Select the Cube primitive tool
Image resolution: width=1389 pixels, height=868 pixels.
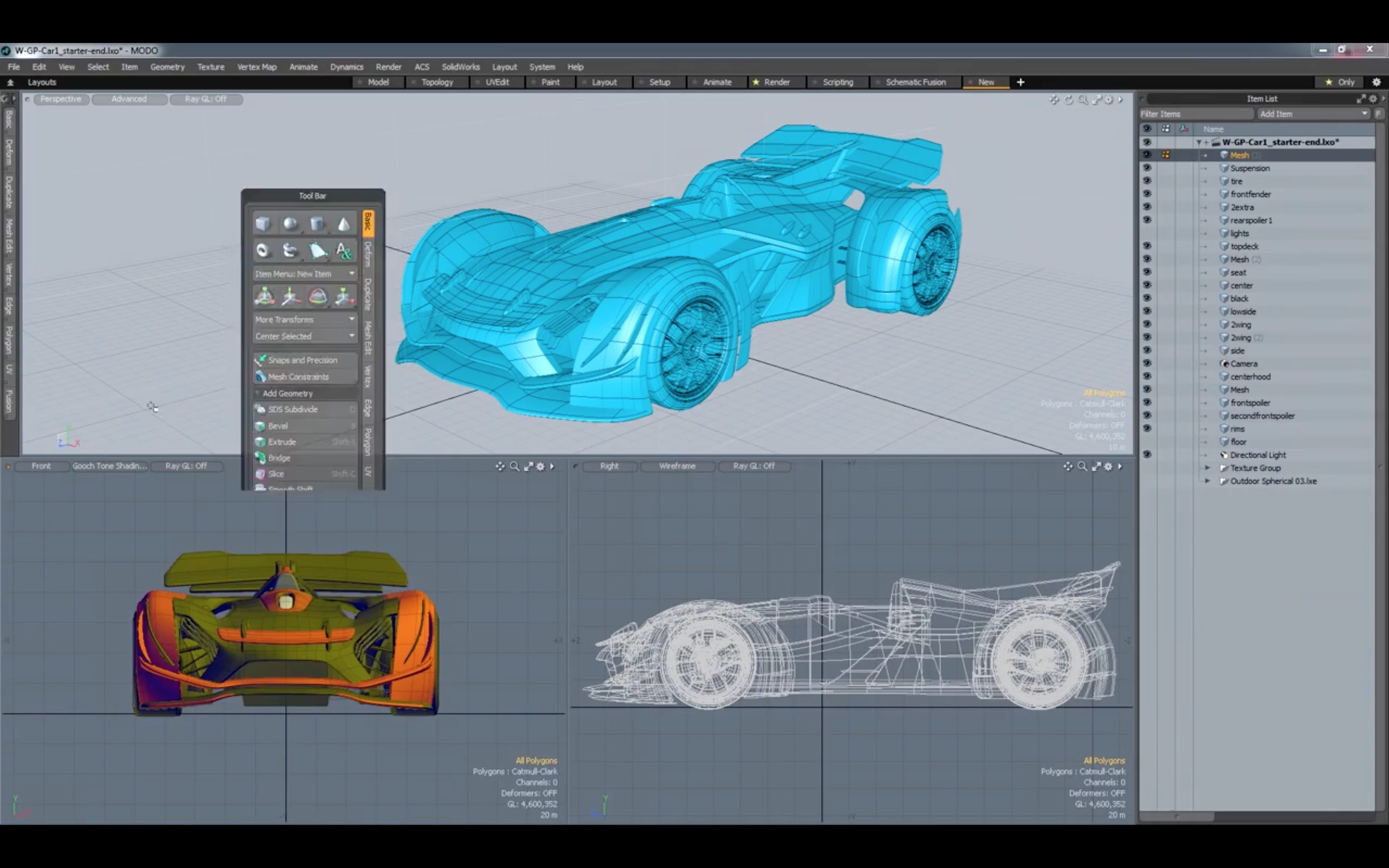[x=263, y=224]
